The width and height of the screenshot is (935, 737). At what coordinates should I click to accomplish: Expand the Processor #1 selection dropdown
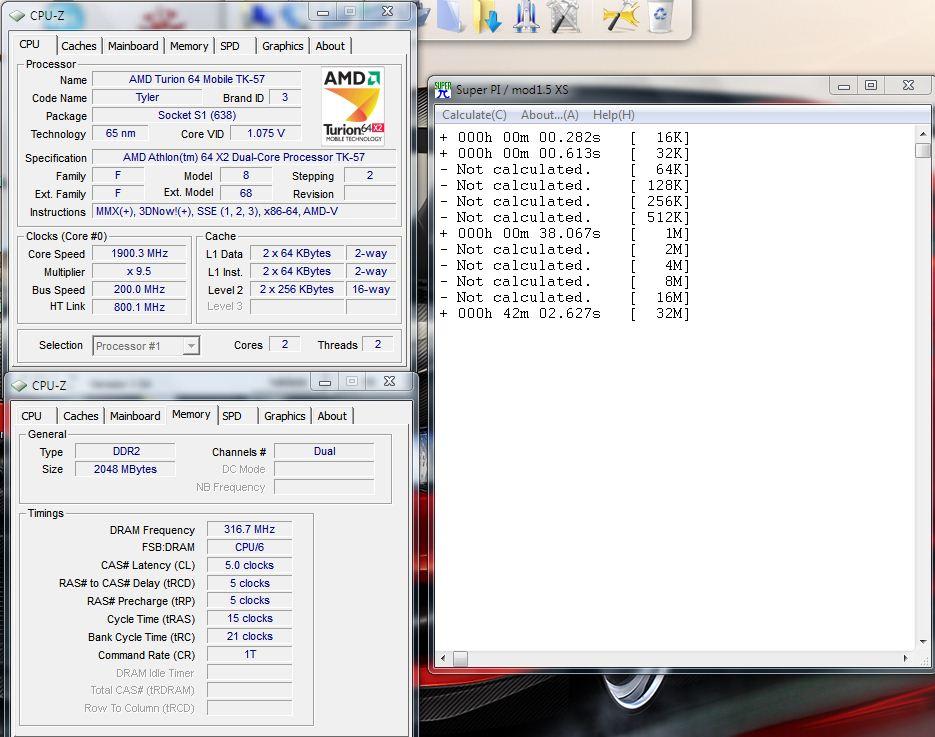[x=191, y=346]
